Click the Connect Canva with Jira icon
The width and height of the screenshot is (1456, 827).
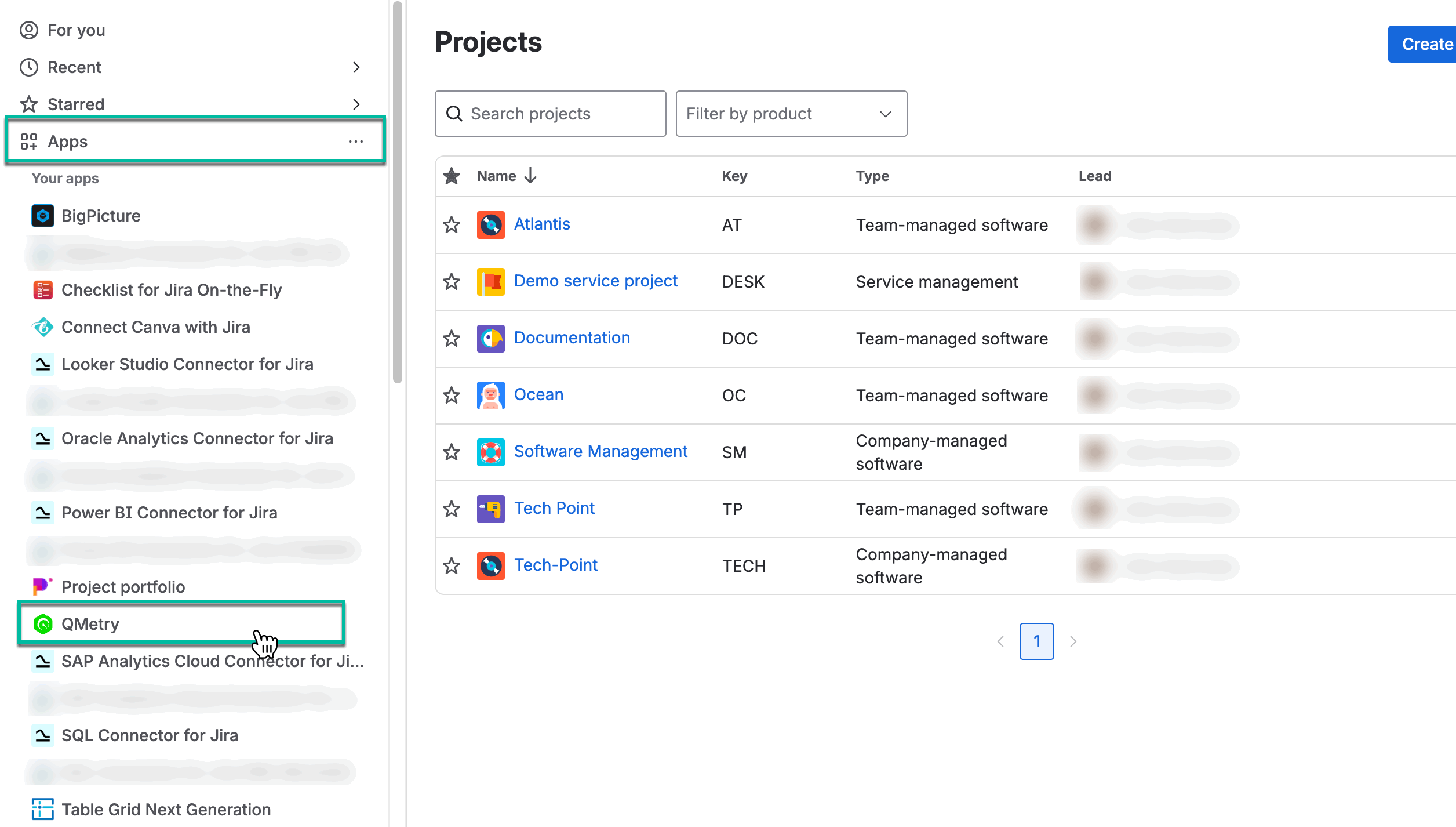coord(43,327)
